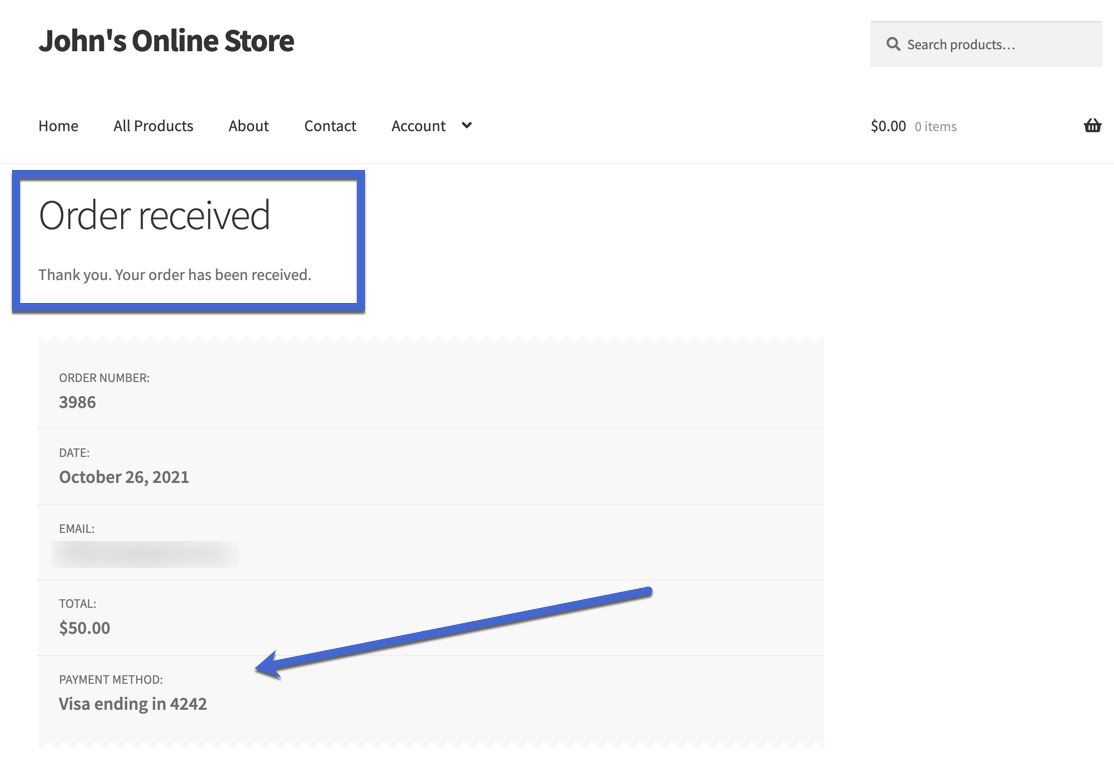Click the search magnifier icon
This screenshot has width=1114, height=757.
(x=893, y=45)
